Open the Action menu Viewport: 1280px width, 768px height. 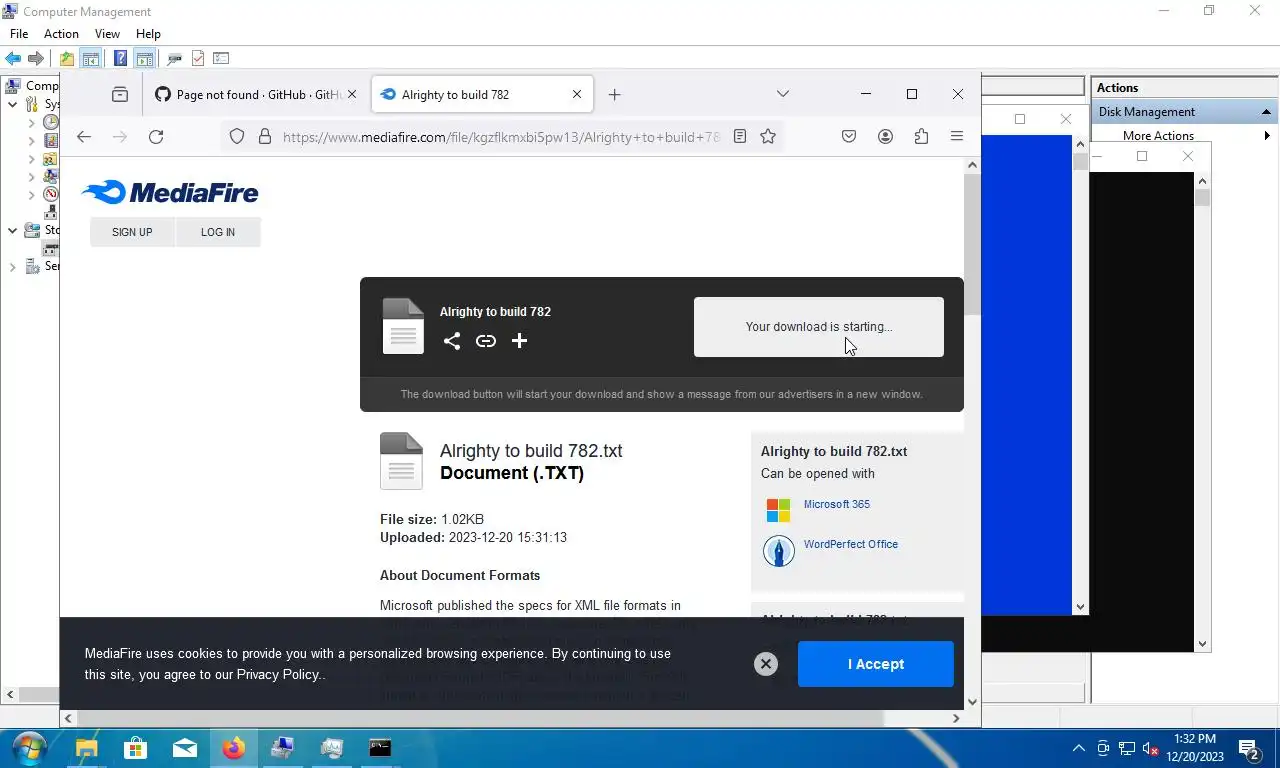click(61, 34)
